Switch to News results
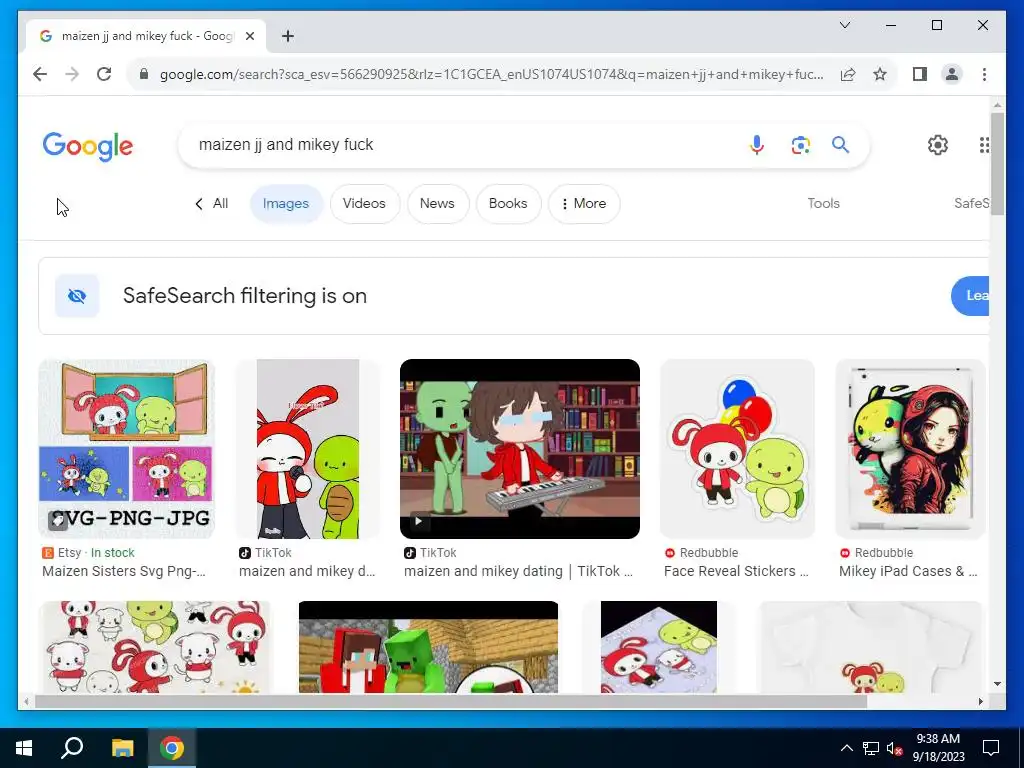Viewport: 1024px width, 768px height. pos(438,204)
